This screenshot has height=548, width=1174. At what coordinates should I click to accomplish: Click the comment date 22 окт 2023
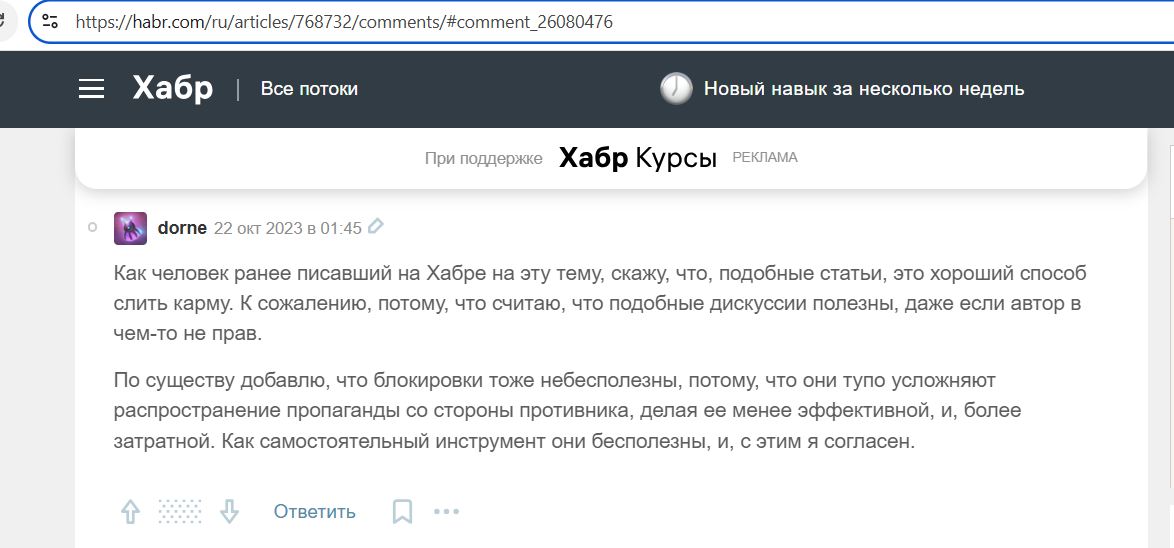(x=288, y=228)
